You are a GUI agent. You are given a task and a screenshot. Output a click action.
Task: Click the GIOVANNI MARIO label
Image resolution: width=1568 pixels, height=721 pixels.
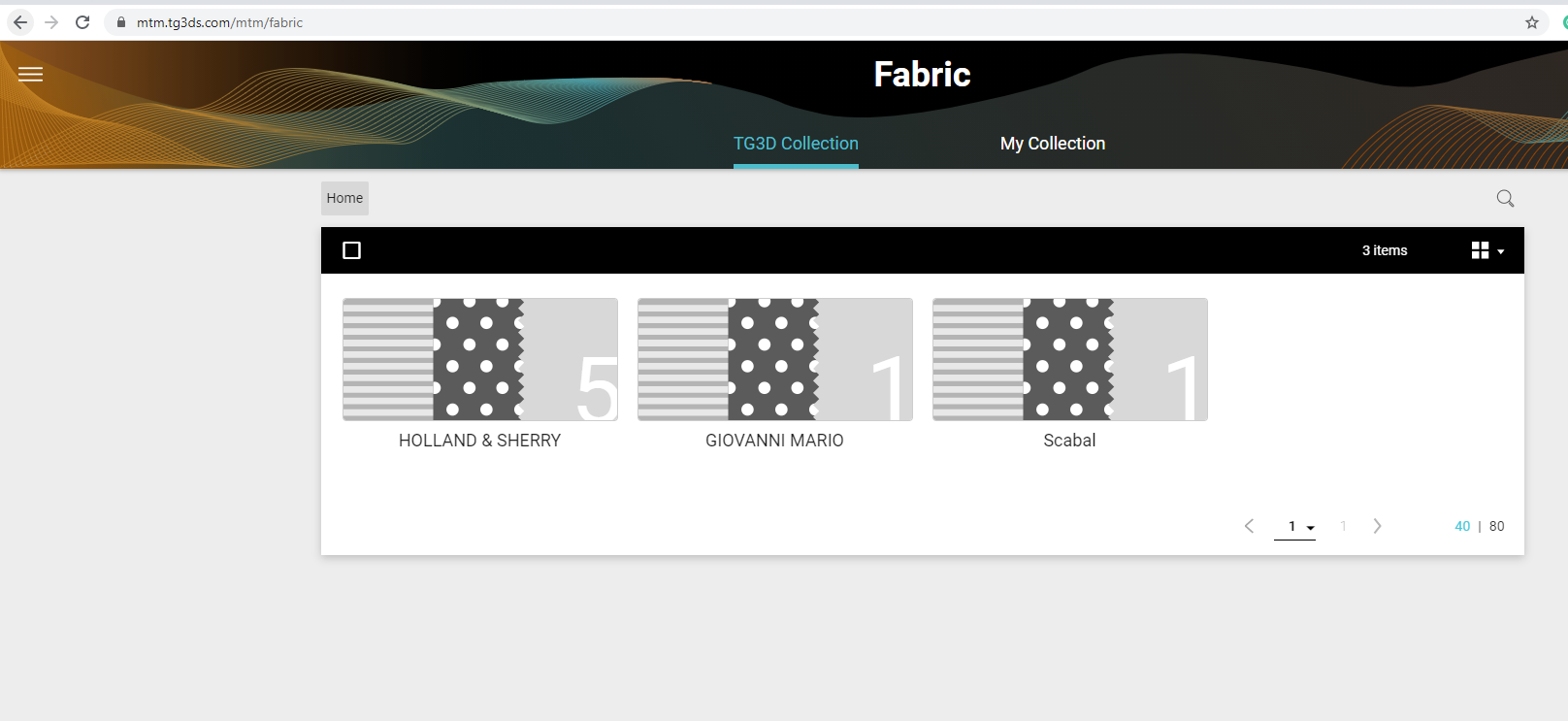coord(774,441)
